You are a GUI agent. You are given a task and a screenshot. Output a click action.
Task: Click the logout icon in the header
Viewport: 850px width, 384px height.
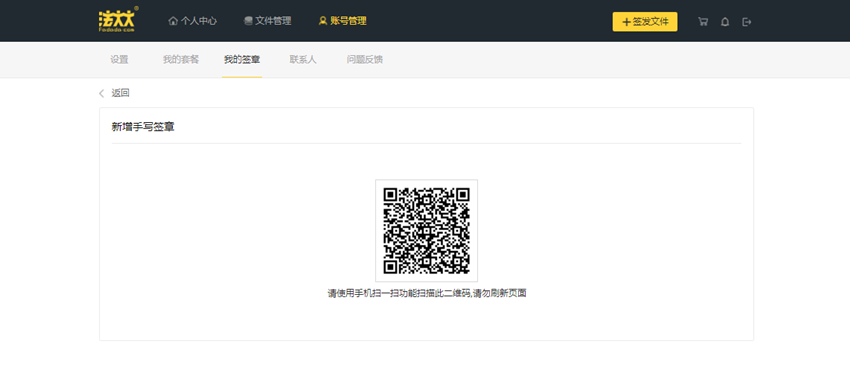click(747, 22)
